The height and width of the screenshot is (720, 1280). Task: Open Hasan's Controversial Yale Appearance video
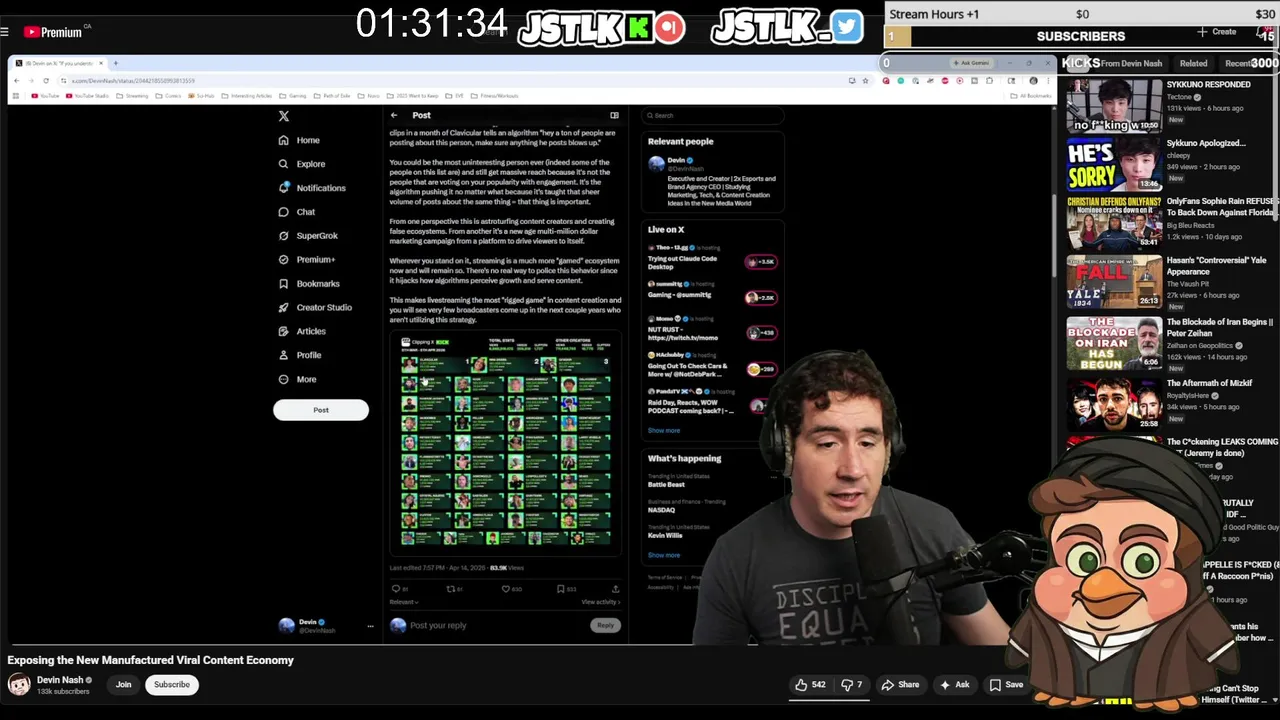pyautogui.click(x=1216, y=266)
